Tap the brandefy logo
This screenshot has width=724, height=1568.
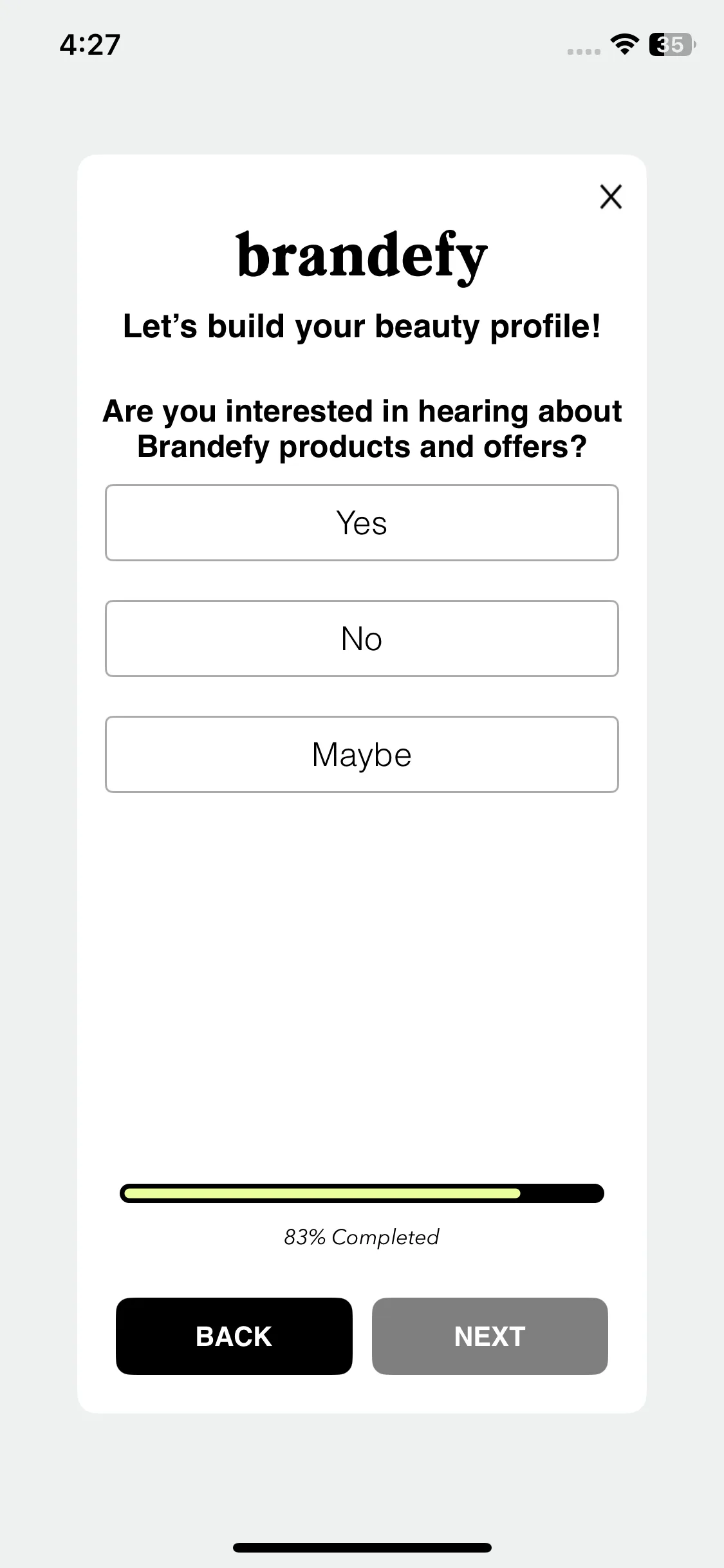(x=362, y=257)
